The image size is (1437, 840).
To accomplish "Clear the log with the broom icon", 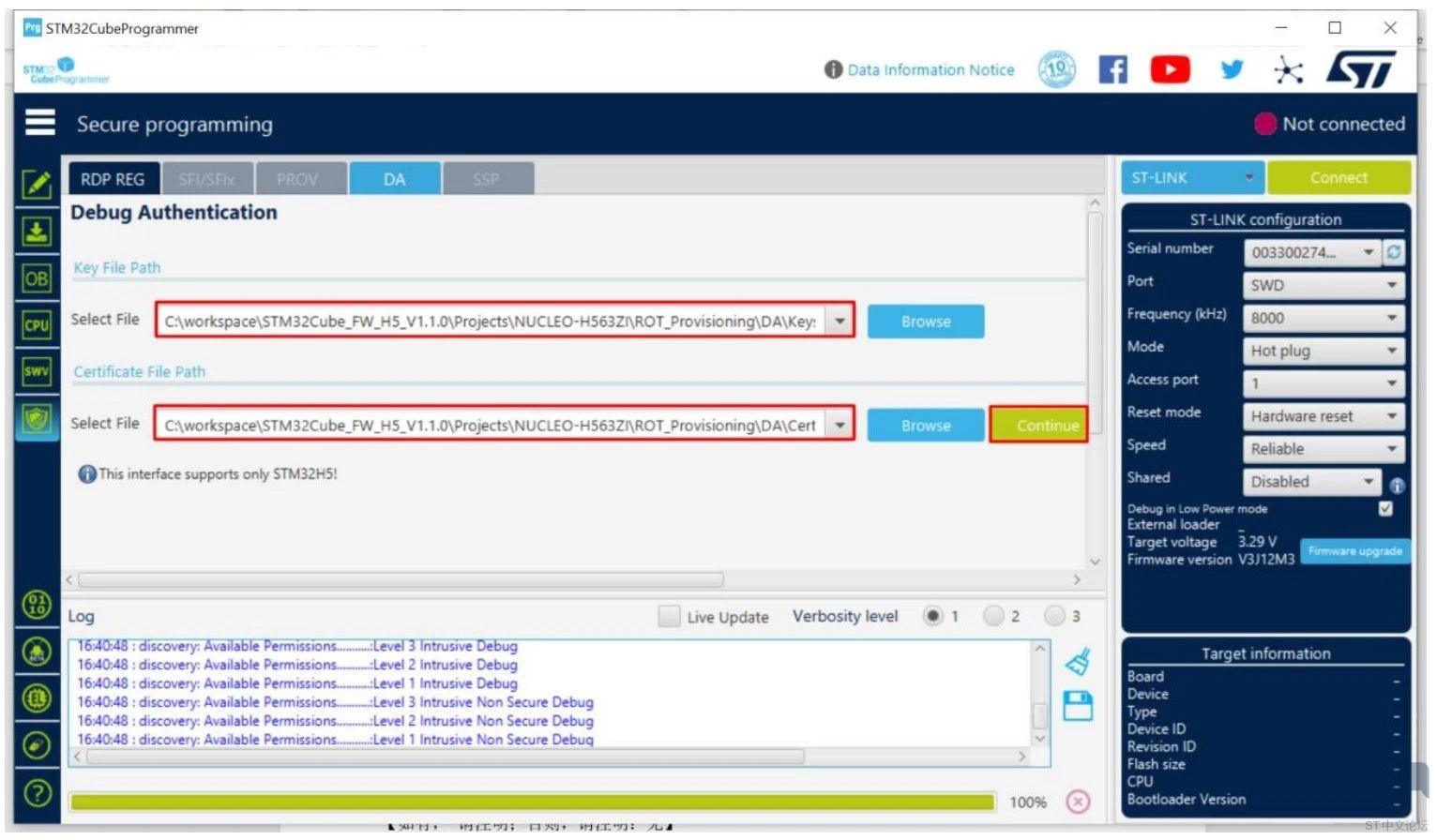I will 1078,662.
